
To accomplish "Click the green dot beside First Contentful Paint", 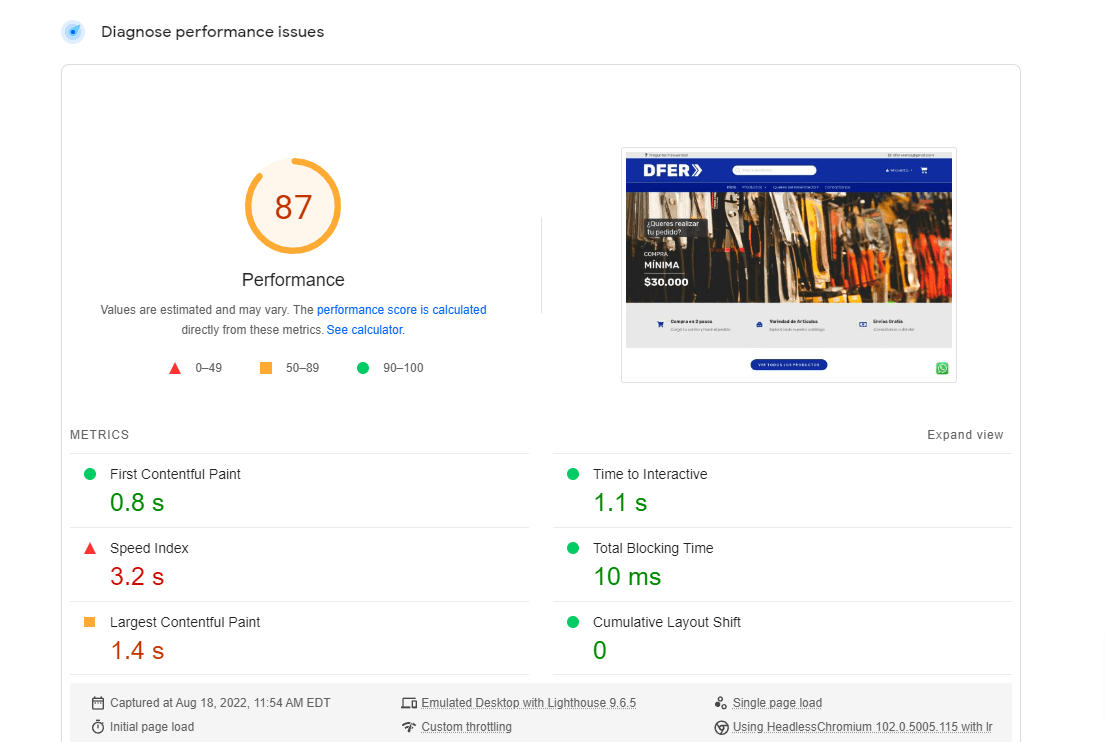I will (x=89, y=474).
